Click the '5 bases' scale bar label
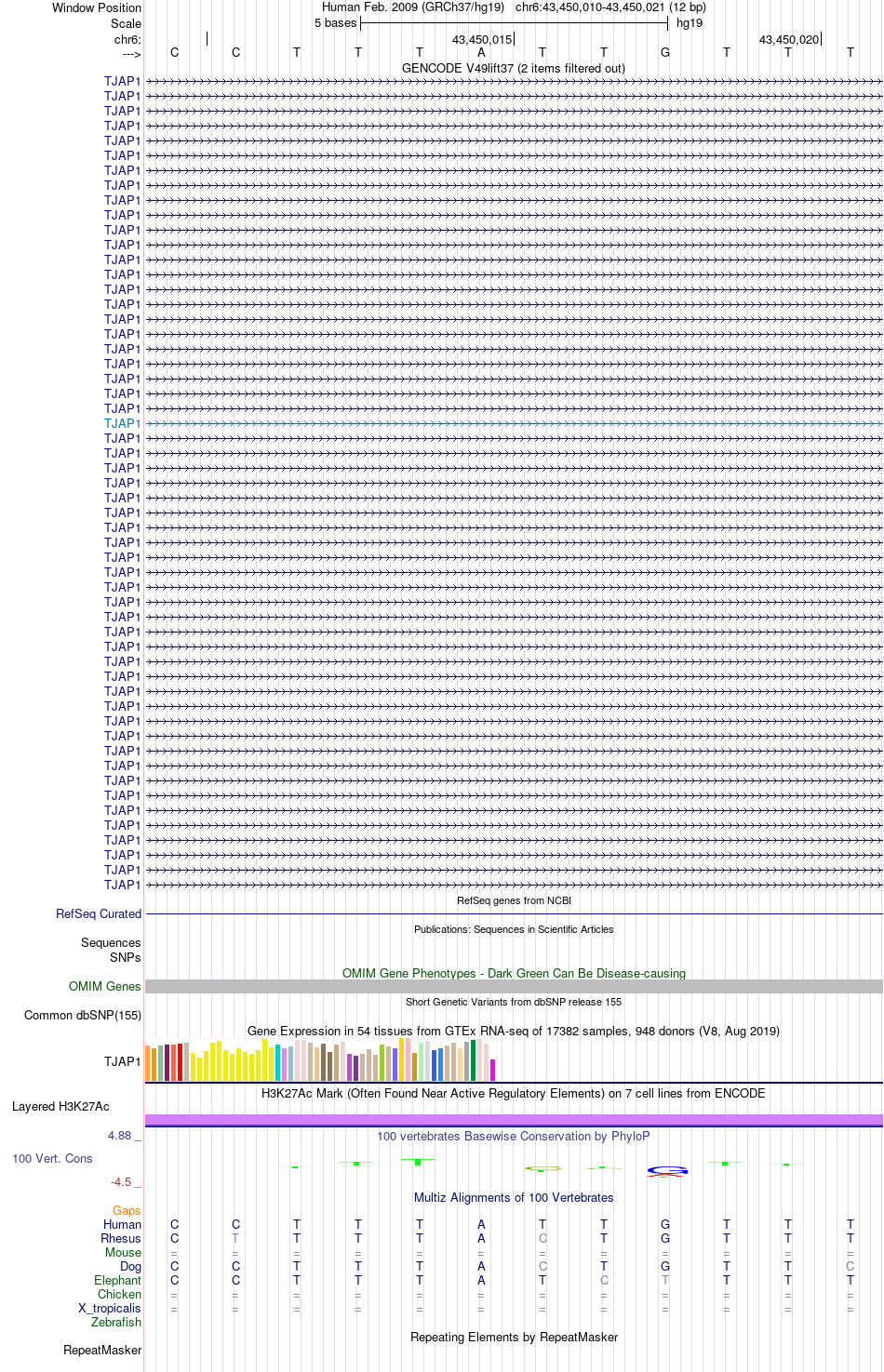884x1372 pixels. pyautogui.click(x=335, y=23)
